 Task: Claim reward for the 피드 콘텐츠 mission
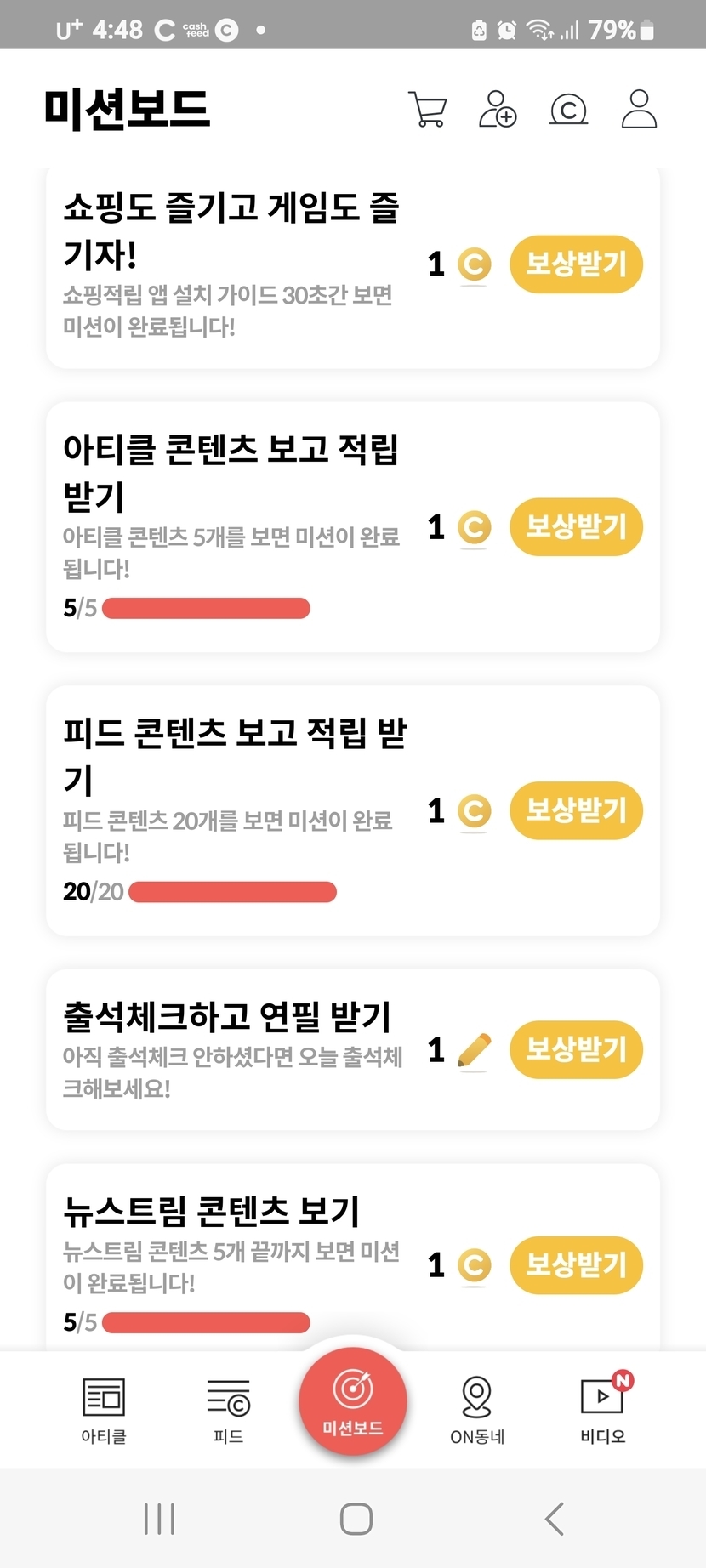point(576,810)
